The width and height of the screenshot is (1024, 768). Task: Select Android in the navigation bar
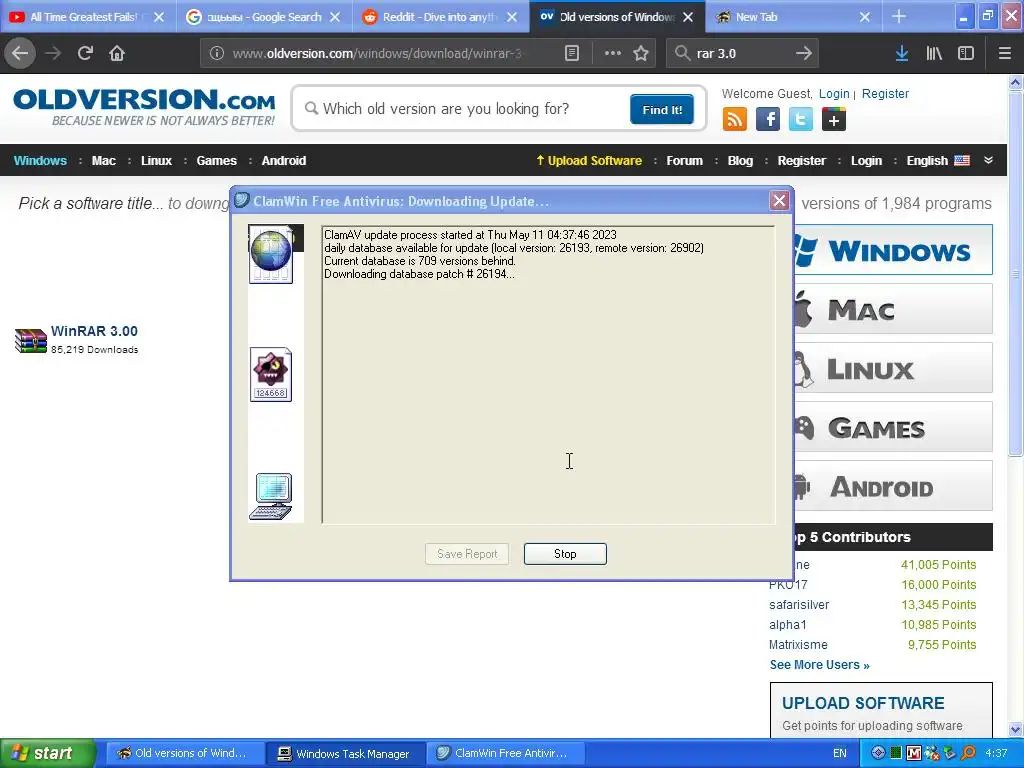coord(283,161)
